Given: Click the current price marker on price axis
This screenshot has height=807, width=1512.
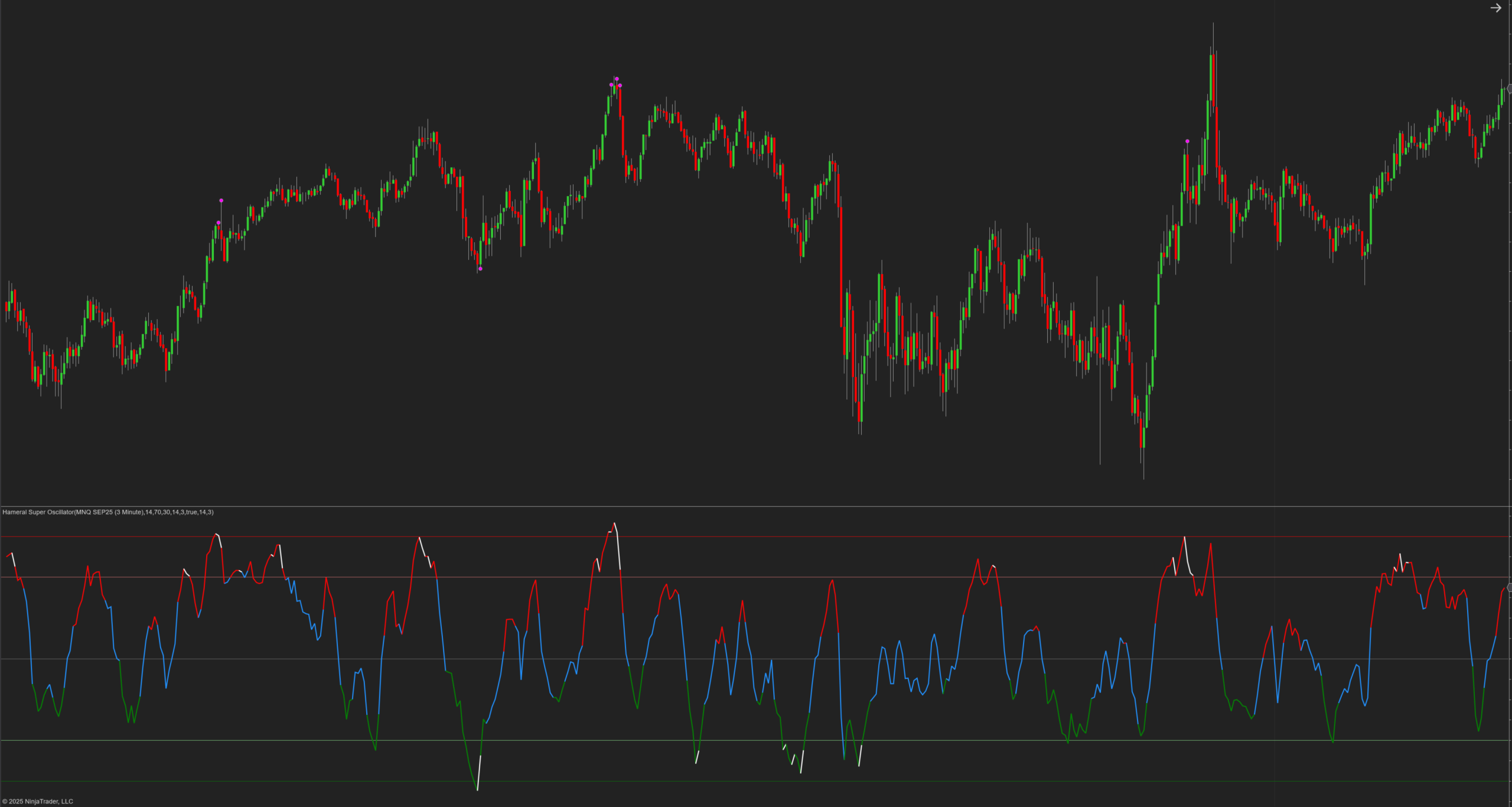Looking at the screenshot, I should pos(1509,89).
